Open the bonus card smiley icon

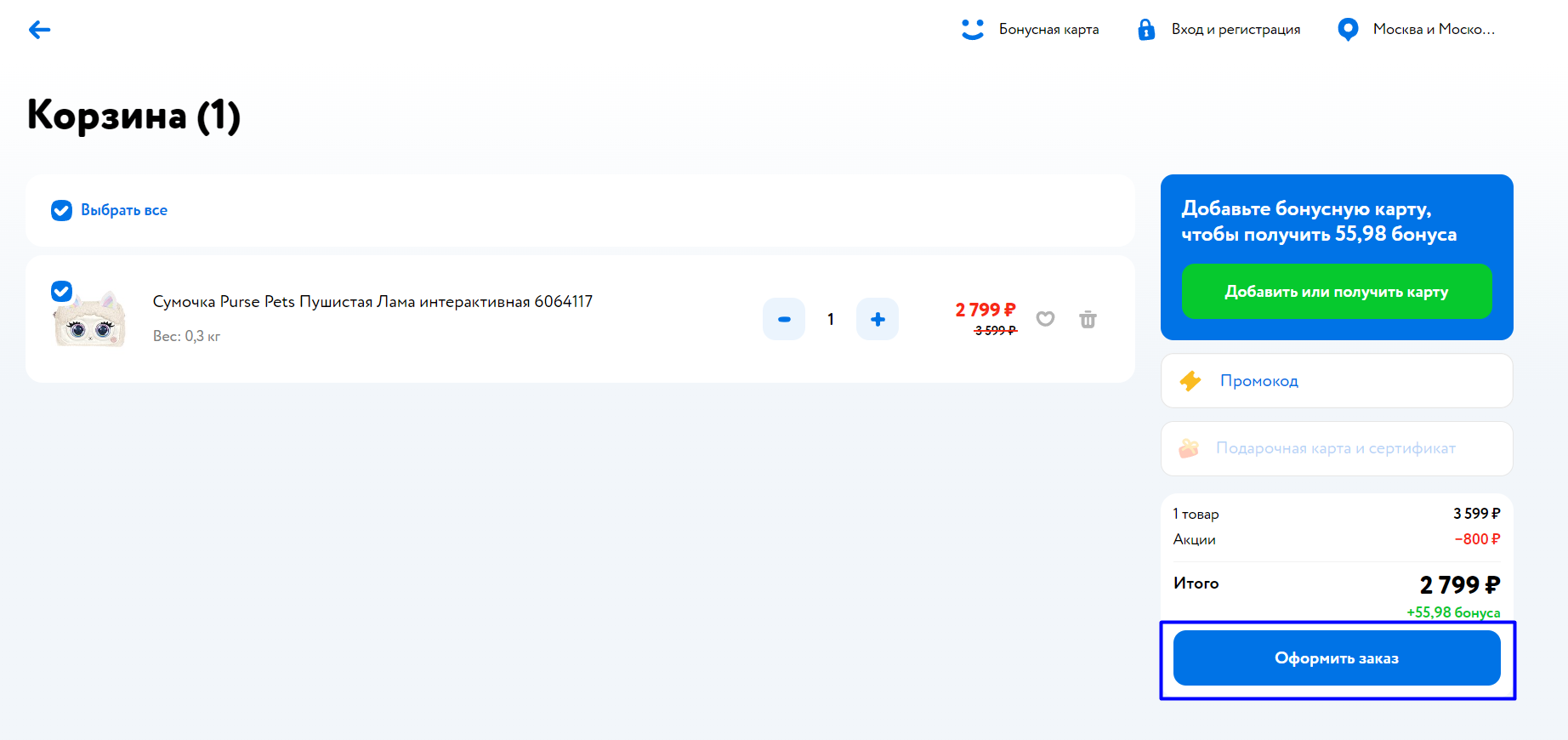[x=973, y=29]
